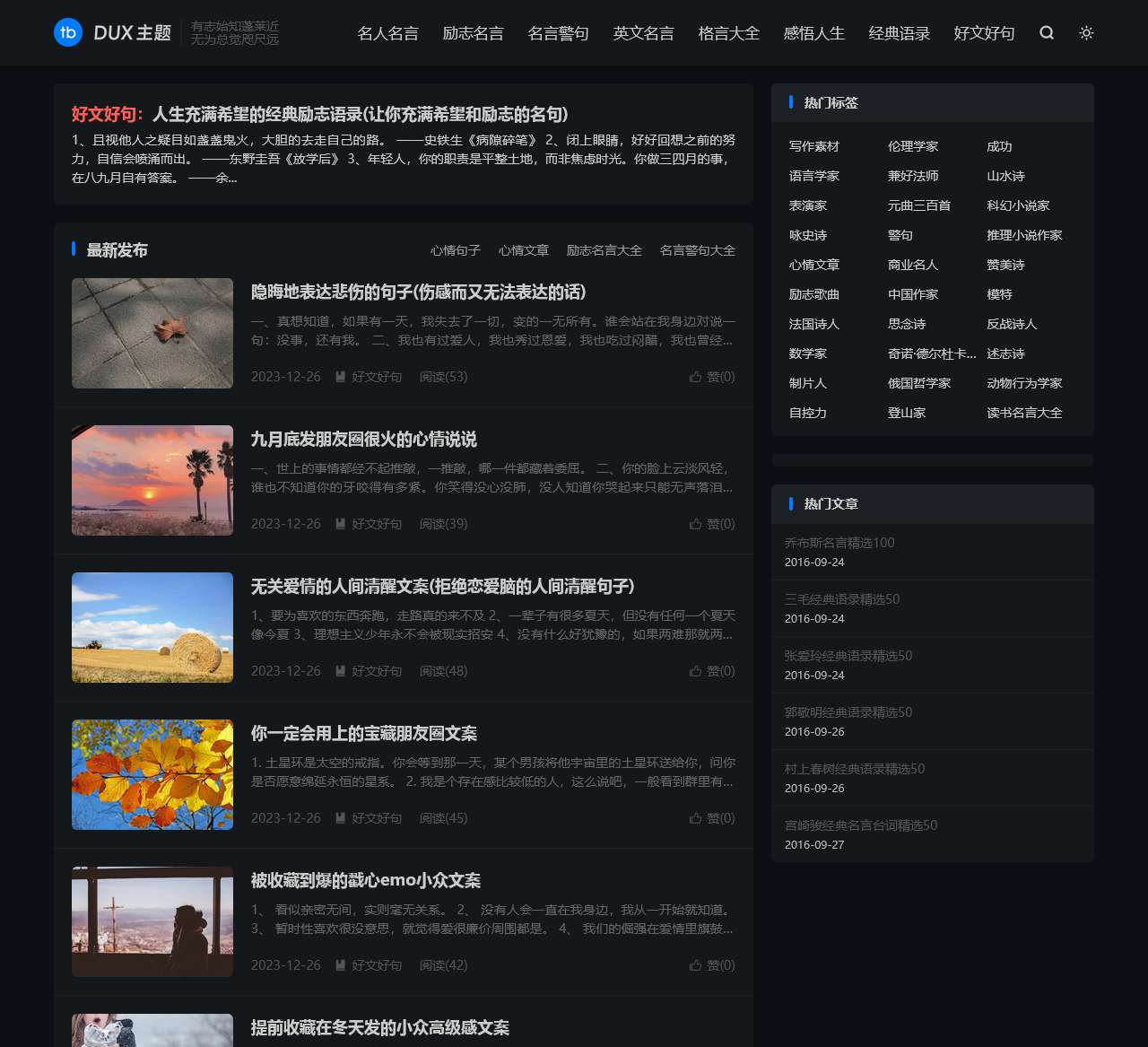Click category book icon under 隐晦地表达悲伤的句子
1148x1047 pixels.
click(x=341, y=377)
